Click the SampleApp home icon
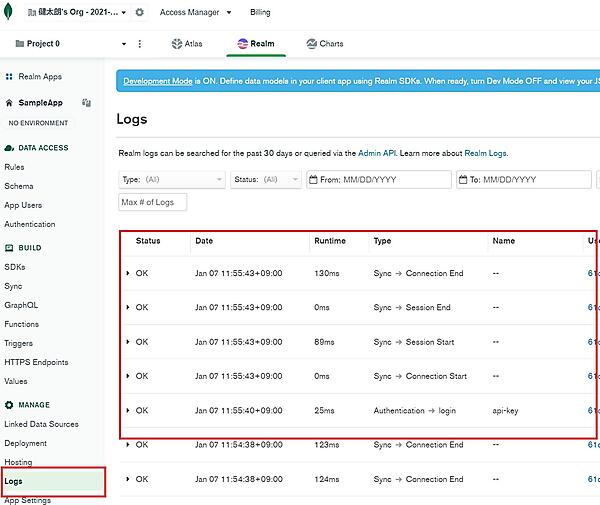This screenshot has width=600, height=505. click(x=10, y=102)
